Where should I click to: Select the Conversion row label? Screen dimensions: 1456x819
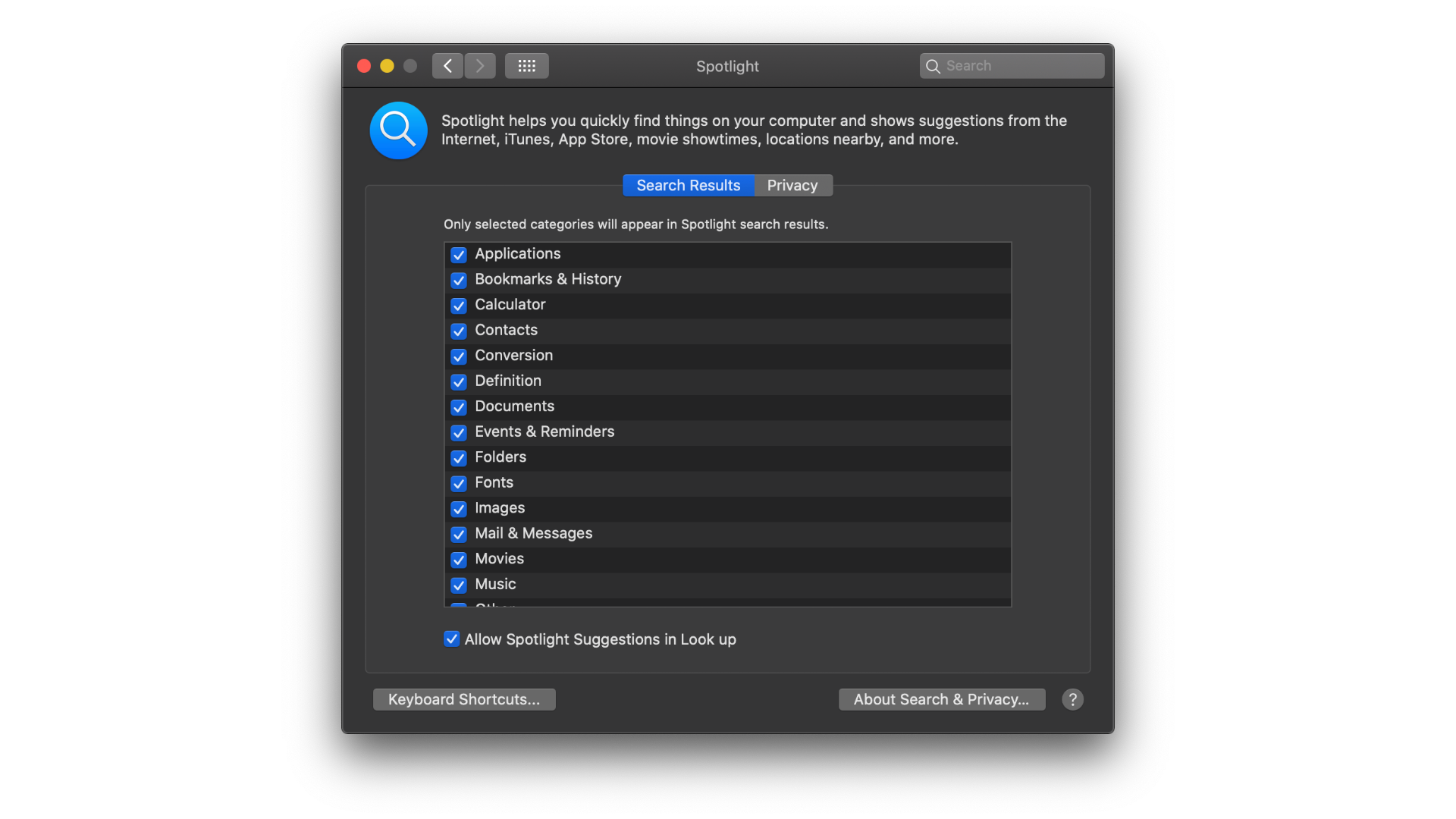point(514,356)
